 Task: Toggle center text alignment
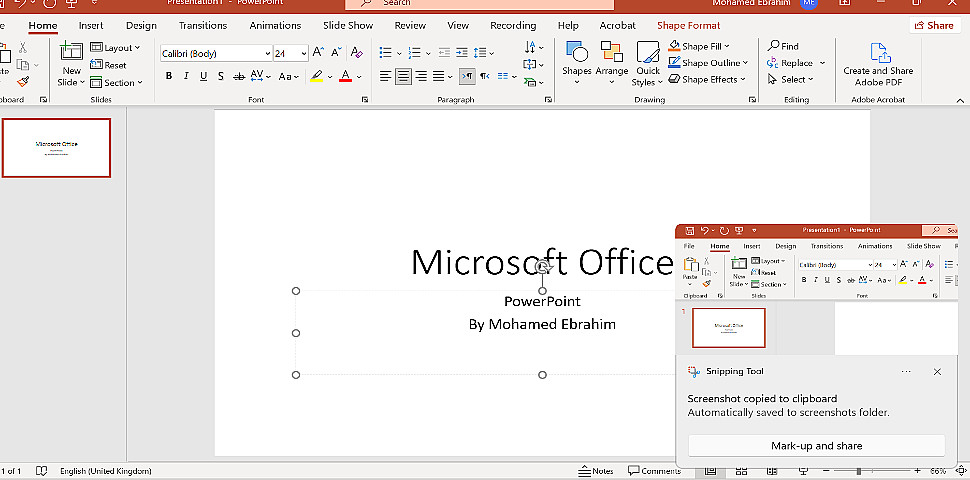(403, 76)
